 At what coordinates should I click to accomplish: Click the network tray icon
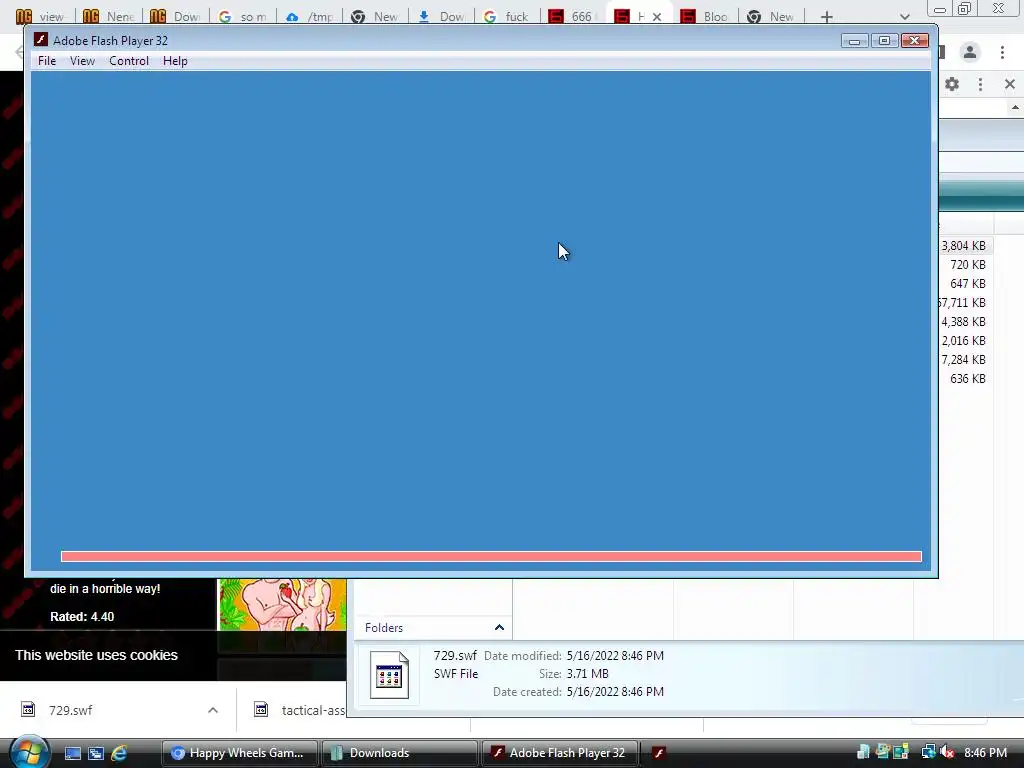coord(928,752)
